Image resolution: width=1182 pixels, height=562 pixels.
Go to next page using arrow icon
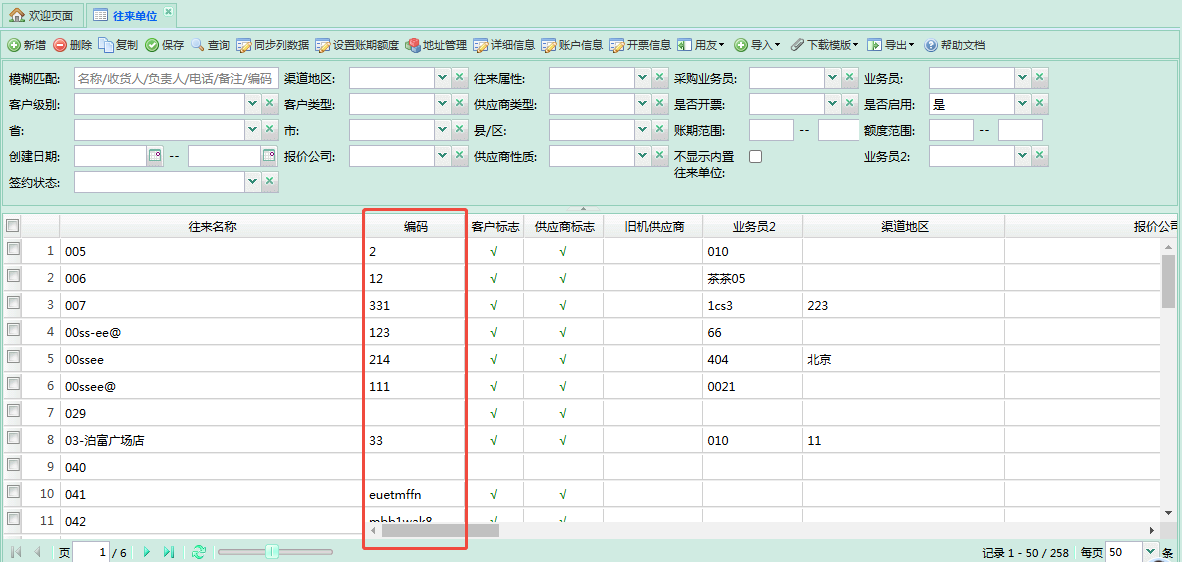pyautogui.click(x=147, y=551)
